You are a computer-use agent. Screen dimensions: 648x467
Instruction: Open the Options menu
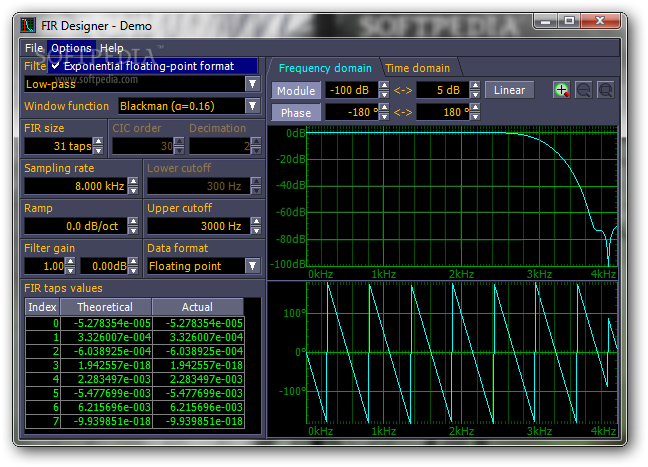pos(71,48)
